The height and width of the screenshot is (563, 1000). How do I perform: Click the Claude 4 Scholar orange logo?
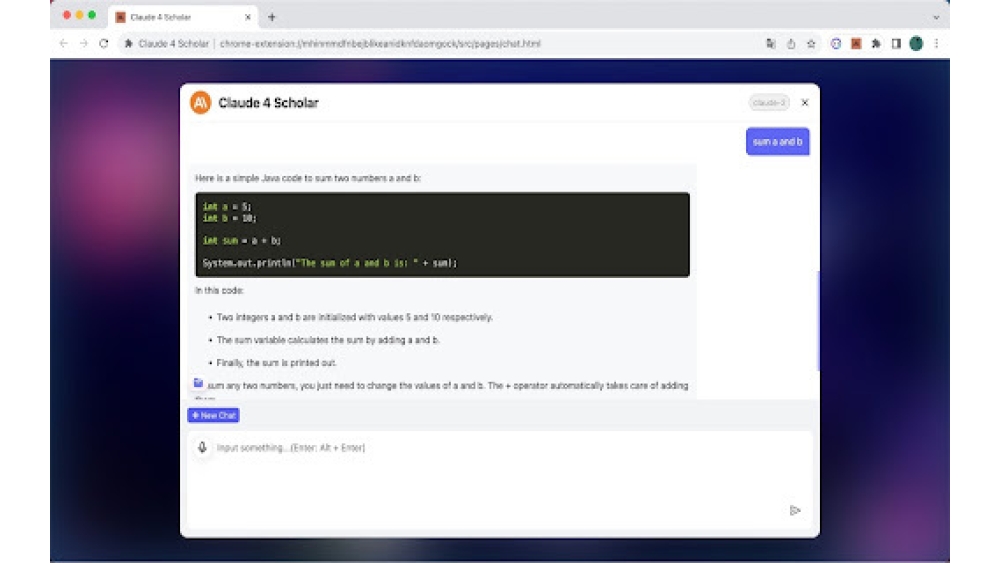(x=200, y=103)
